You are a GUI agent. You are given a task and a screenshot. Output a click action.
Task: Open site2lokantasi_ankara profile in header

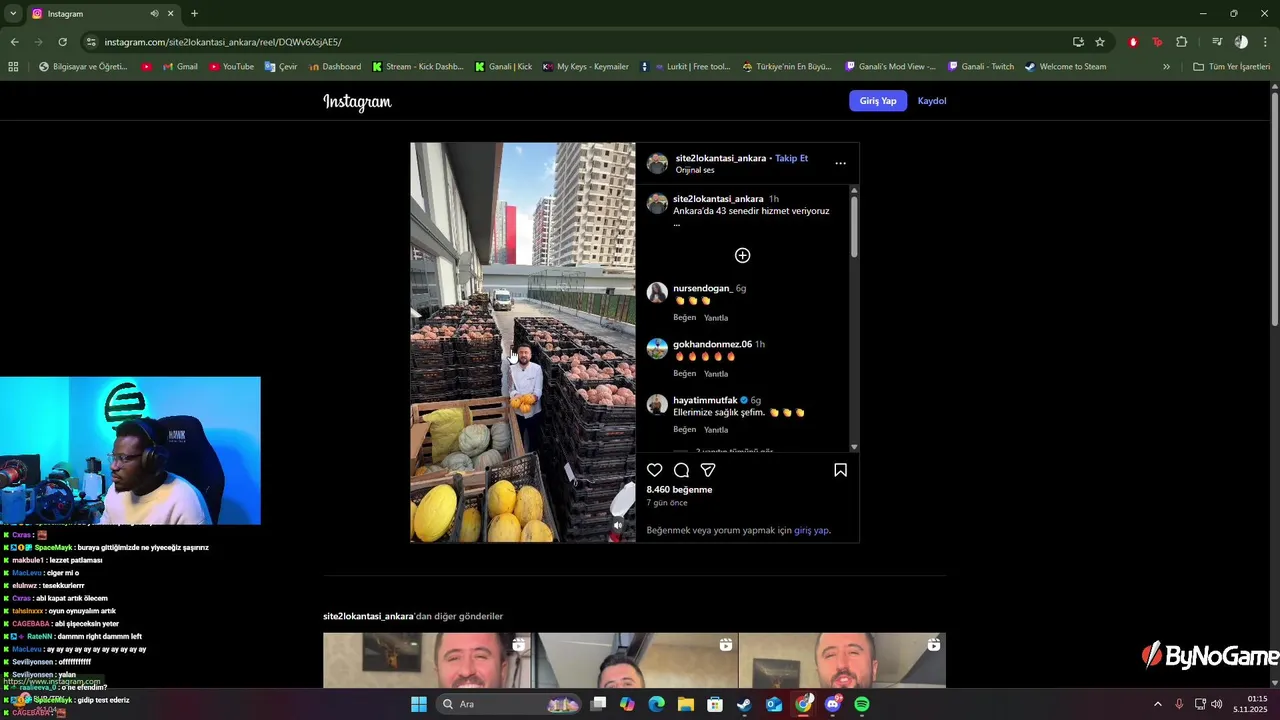[x=720, y=158]
